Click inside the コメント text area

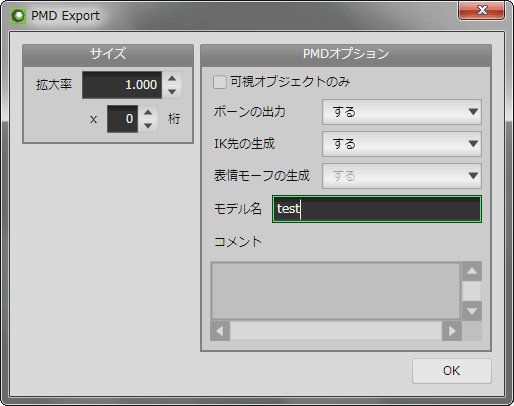336,291
